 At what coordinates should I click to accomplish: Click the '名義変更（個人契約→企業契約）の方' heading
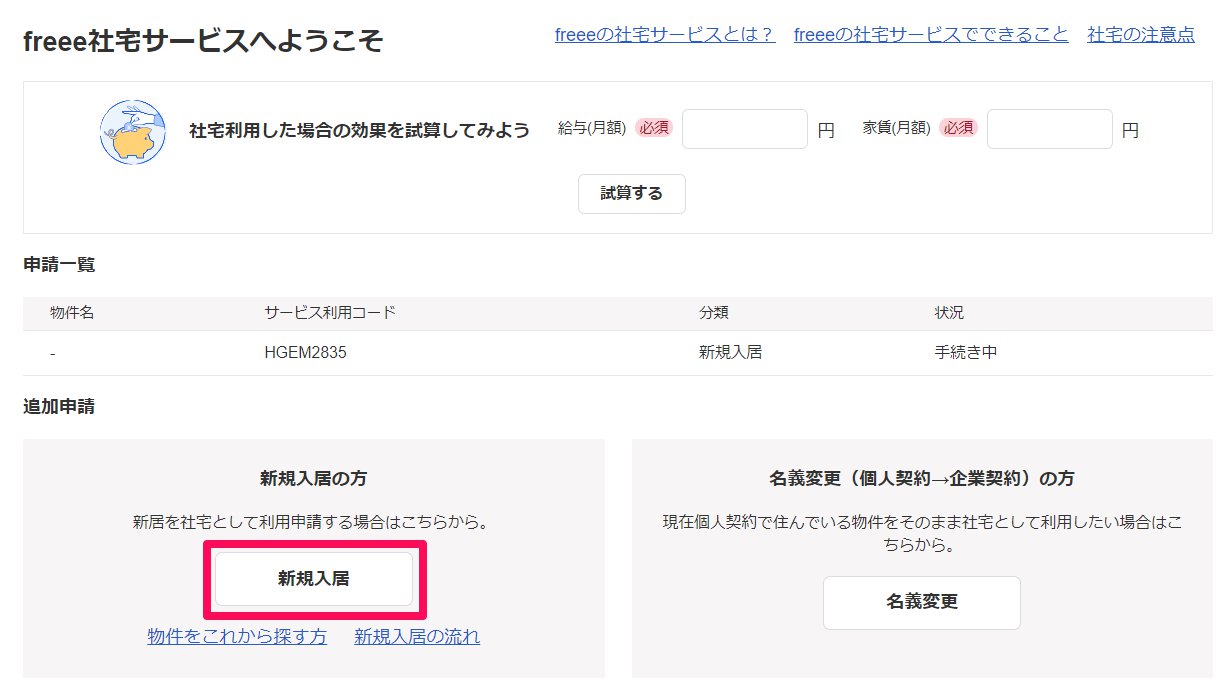point(922,479)
